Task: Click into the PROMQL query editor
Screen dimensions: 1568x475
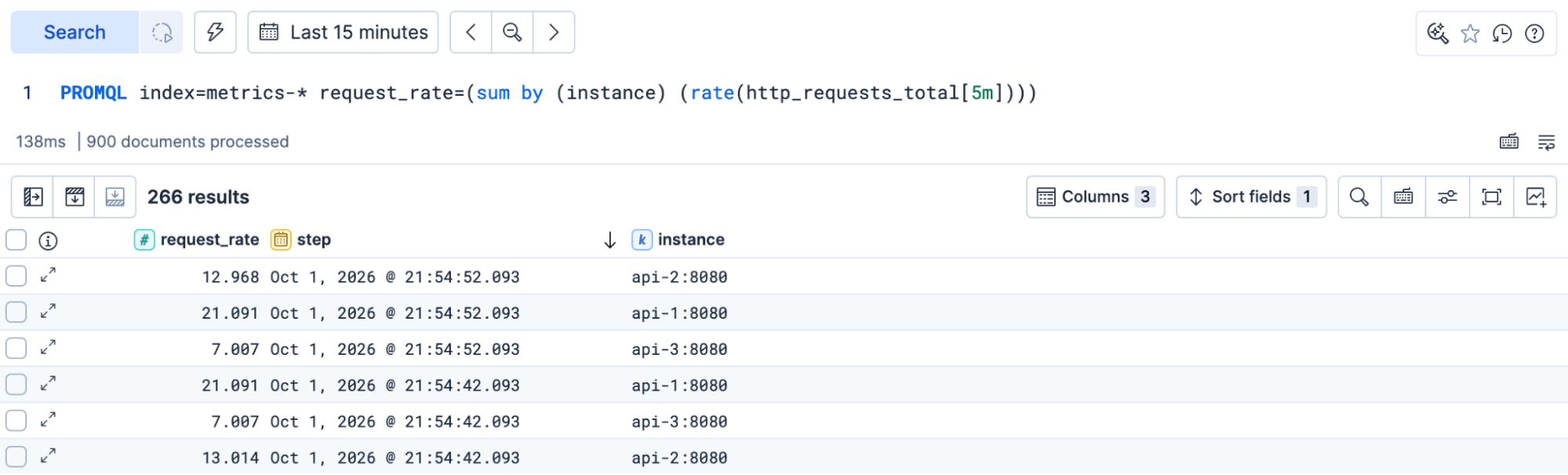Action: point(549,93)
